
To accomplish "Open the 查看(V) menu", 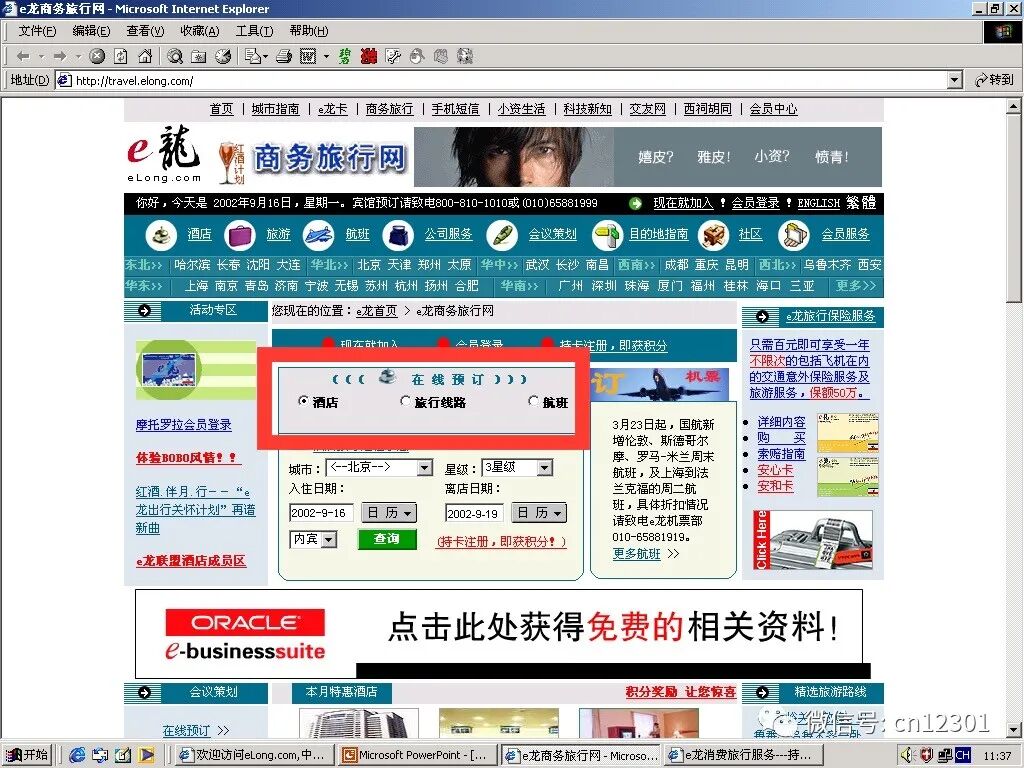I will coord(146,31).
